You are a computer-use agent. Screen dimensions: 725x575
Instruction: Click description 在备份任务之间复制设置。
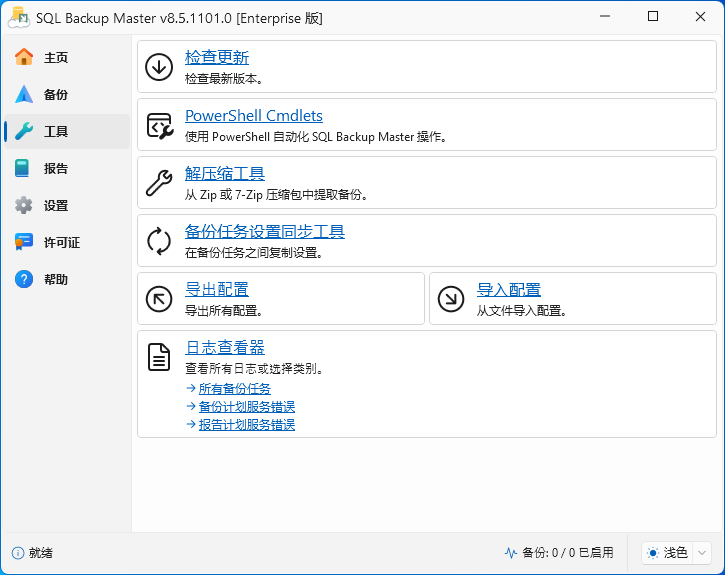pos(254,253)
